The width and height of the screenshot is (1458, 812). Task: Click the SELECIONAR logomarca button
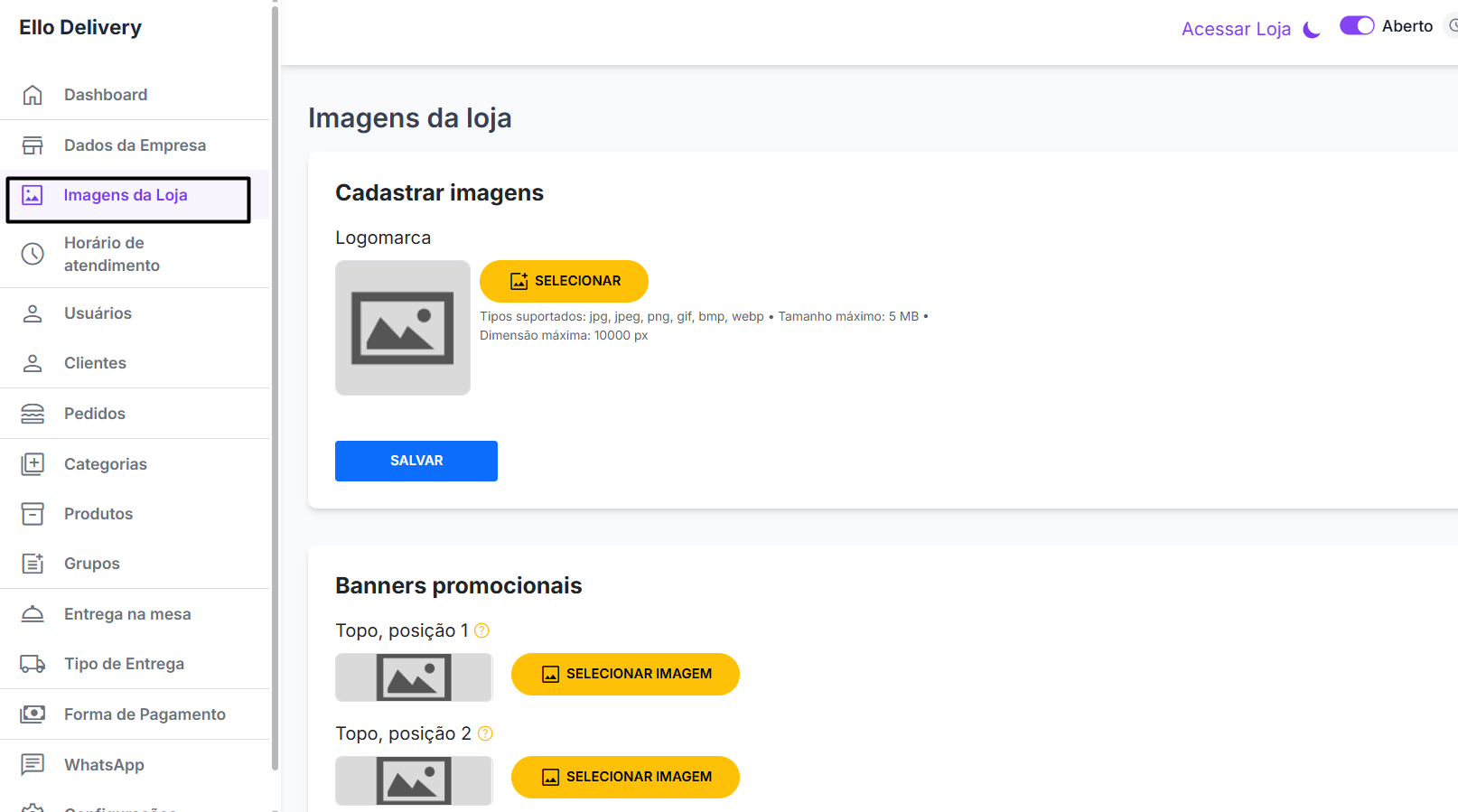[564, 281]
